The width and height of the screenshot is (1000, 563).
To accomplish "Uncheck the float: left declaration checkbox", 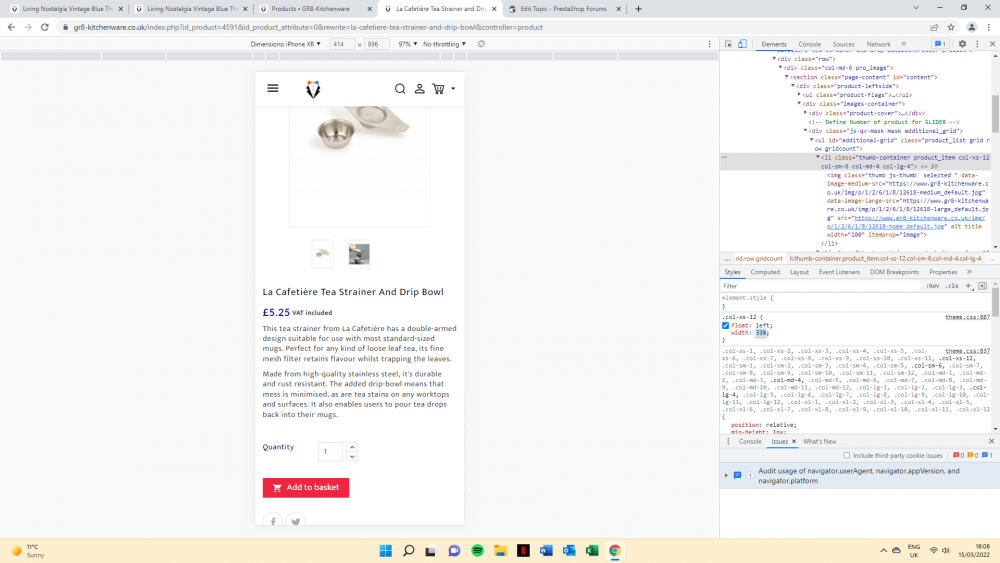I will [x=725, y=325].
